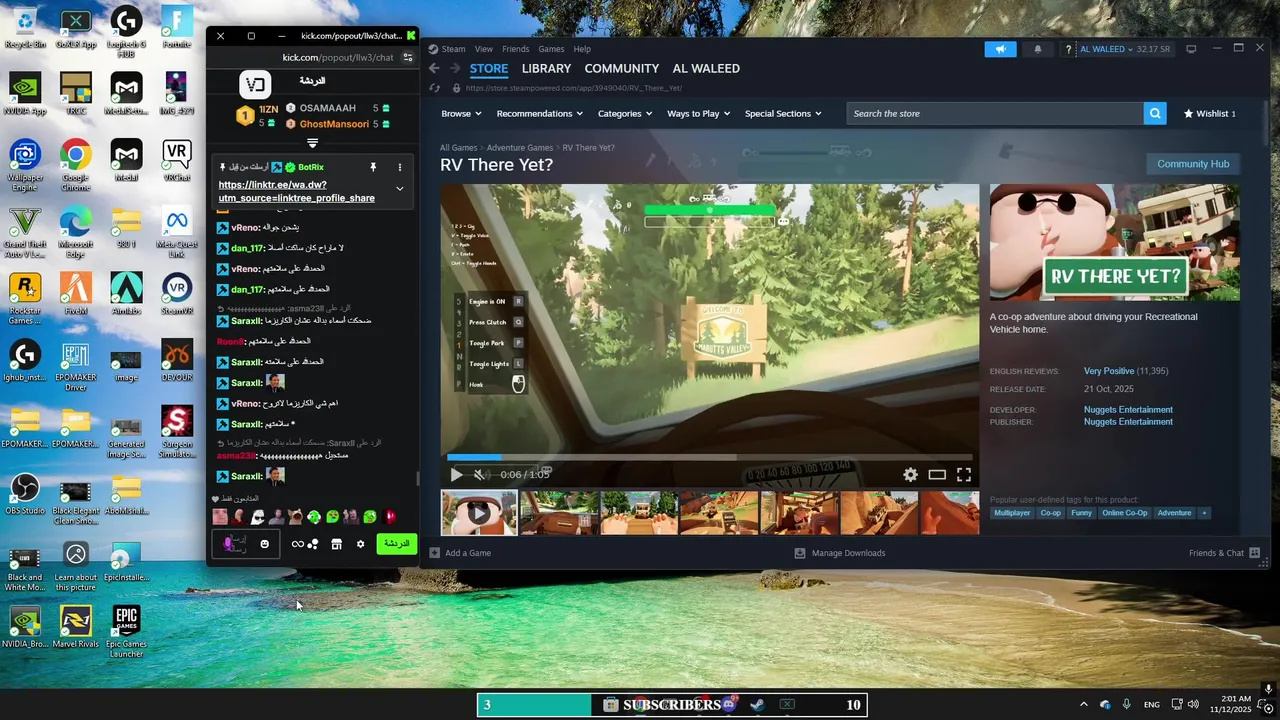Click the infinity icon in Kick chat
Image resolution: width=1280 pixels, height=720 pixels.
(297, 544)
